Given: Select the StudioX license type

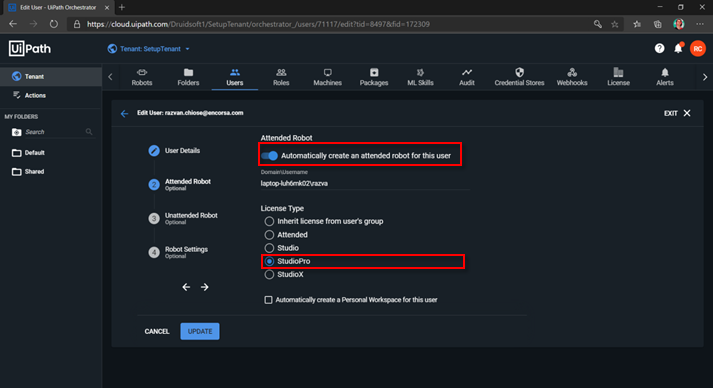Looking at the screenshot, I should pos(269,274).
